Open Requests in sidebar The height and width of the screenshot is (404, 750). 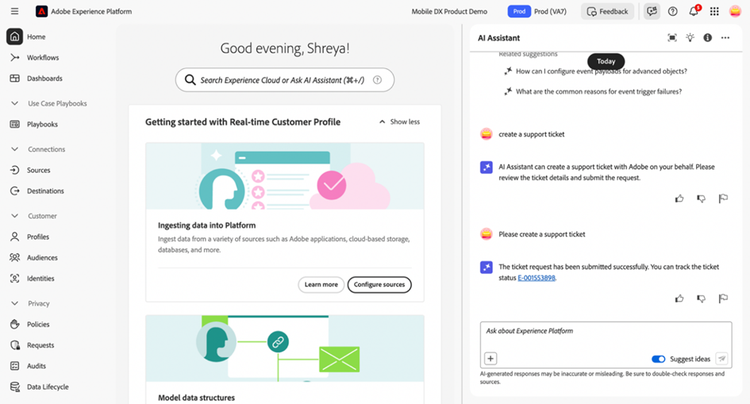point(32,345)
